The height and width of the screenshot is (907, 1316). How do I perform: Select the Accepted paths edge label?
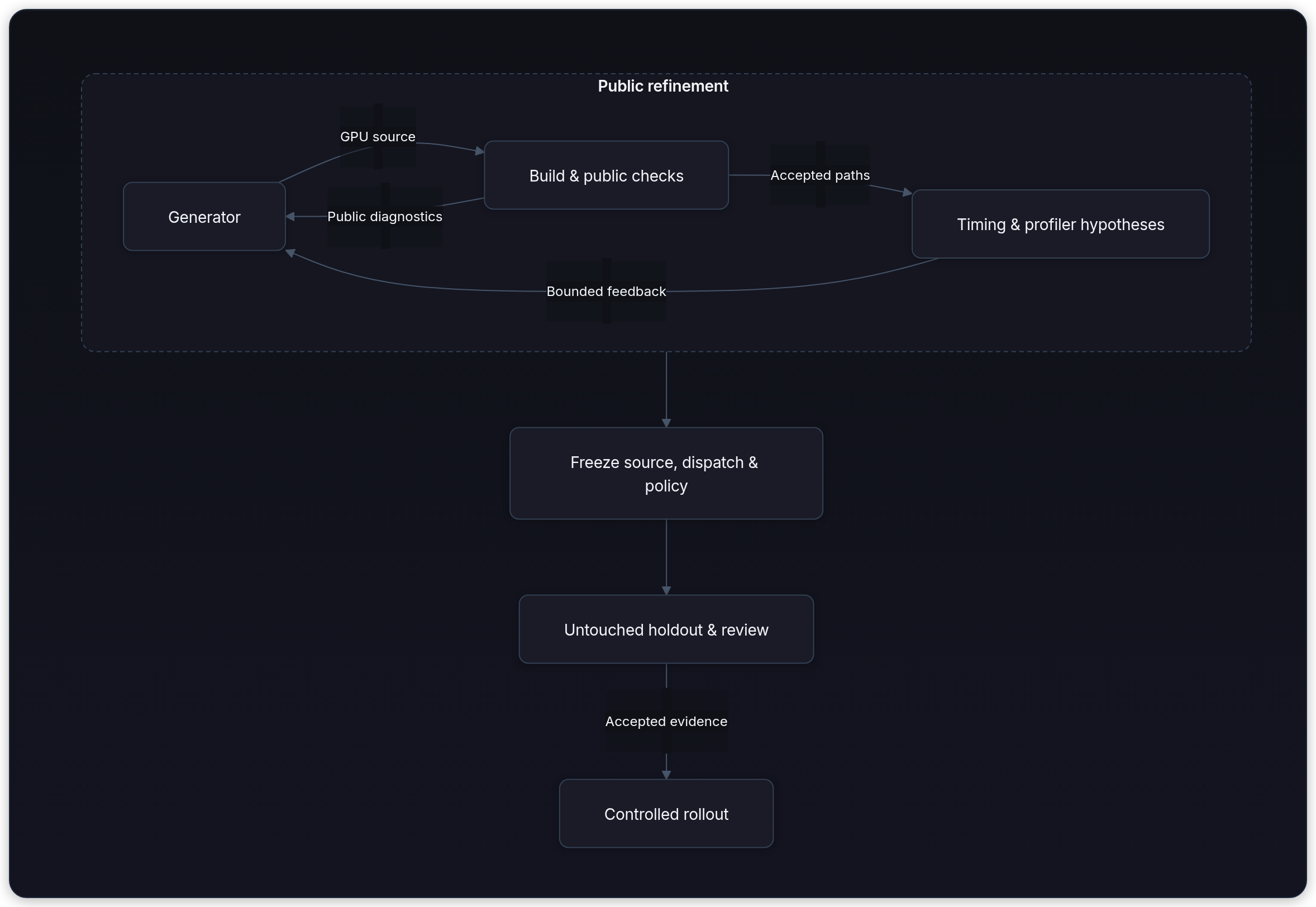tap(820, 175)
